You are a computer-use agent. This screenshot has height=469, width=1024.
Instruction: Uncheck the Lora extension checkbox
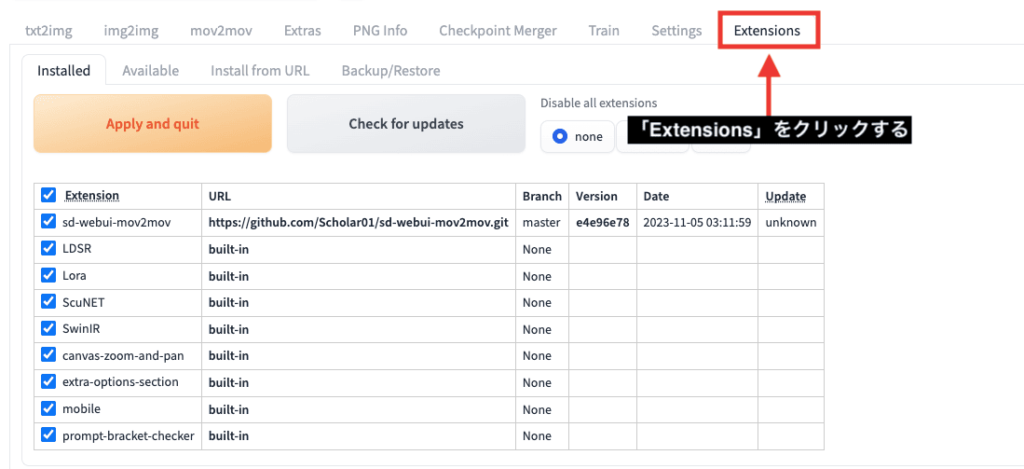point(48,275)
